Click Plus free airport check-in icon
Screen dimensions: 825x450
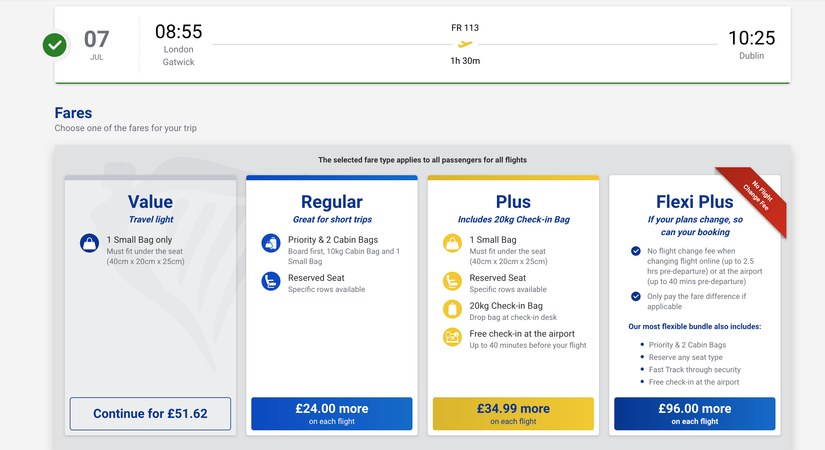[x=452, y=337]
